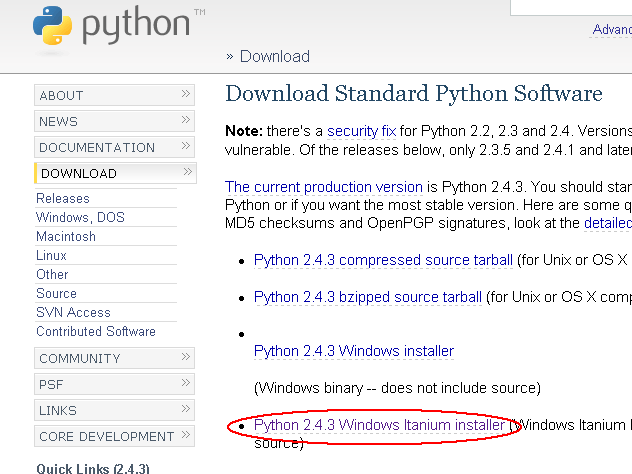Open the DOWNLOAD menu item
632x474 pixels.
79,173
